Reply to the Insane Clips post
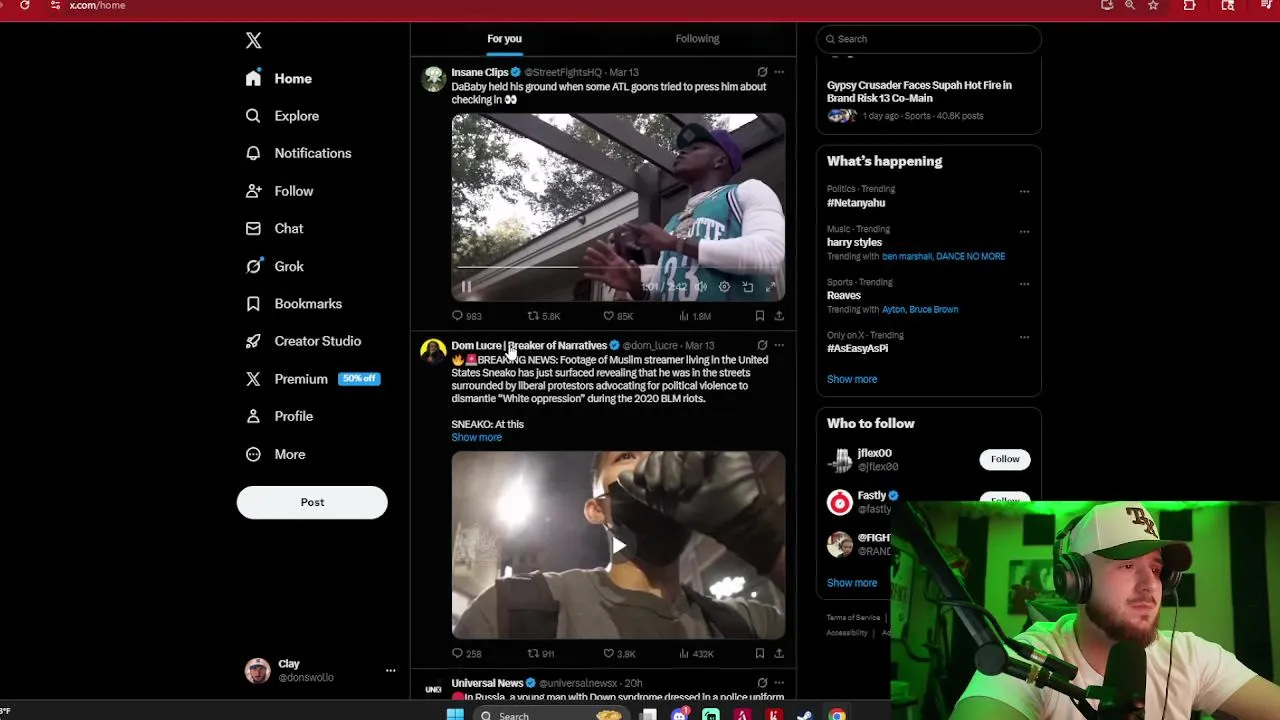Viewport: 1280px width, 720px height. pos(466,316)
